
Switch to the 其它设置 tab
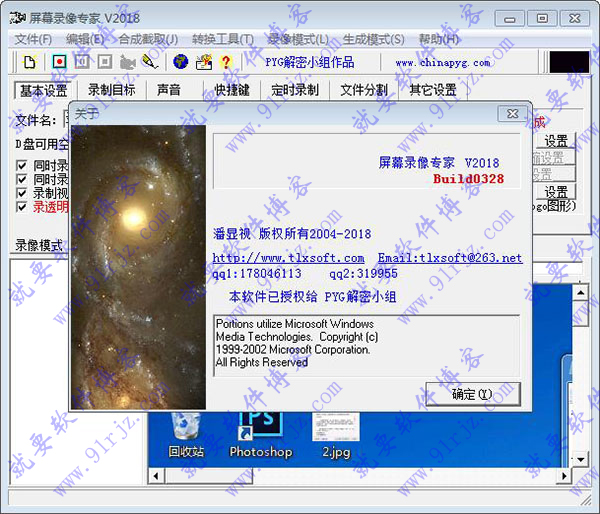pyautogui.click(x=432, y=90)
